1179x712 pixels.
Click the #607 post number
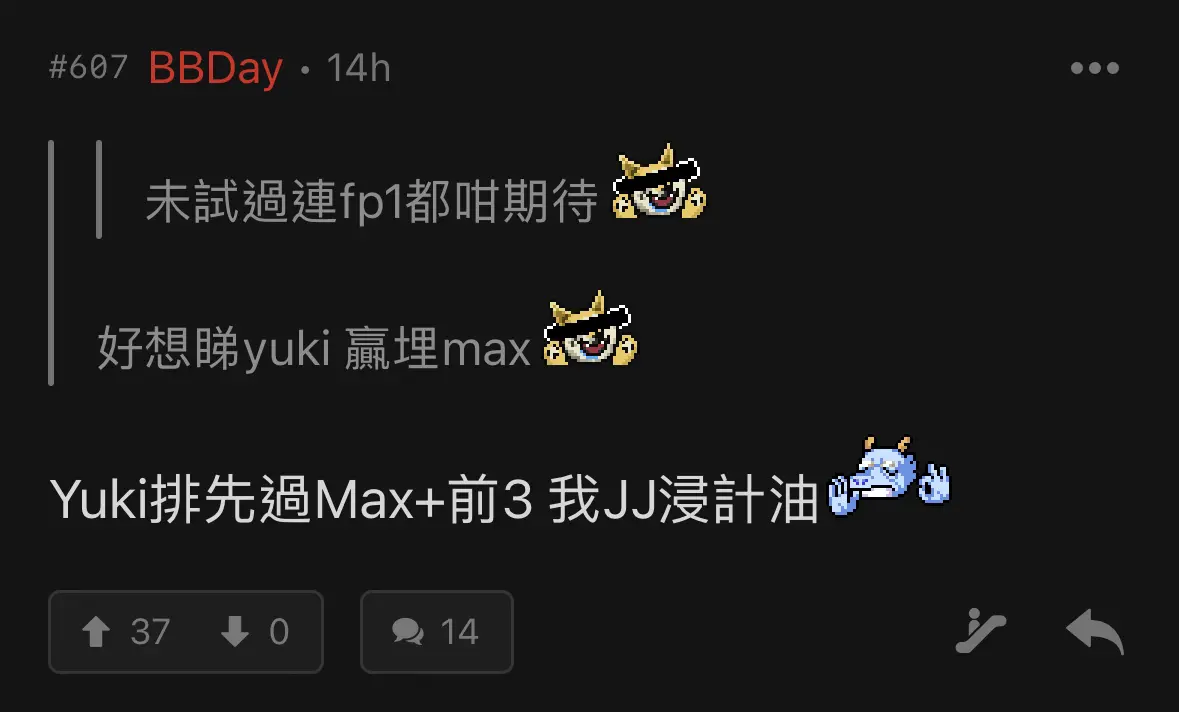coord(88,68)
